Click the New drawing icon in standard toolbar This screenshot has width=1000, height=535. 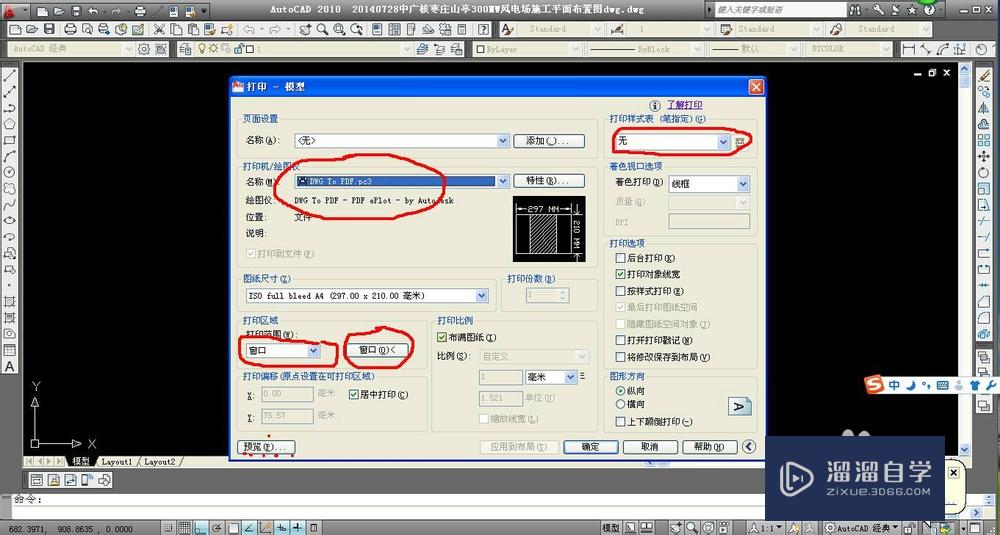point(16,29)
